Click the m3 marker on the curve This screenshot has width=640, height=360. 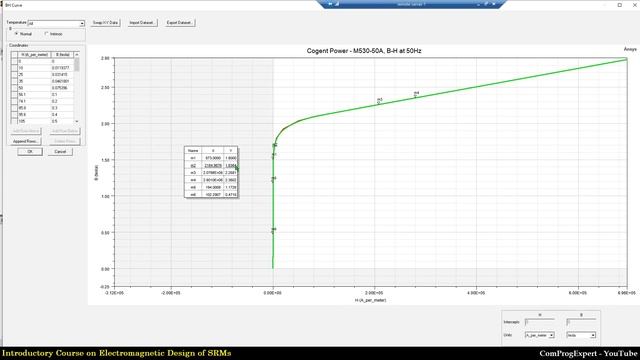[x=379, y=101]
